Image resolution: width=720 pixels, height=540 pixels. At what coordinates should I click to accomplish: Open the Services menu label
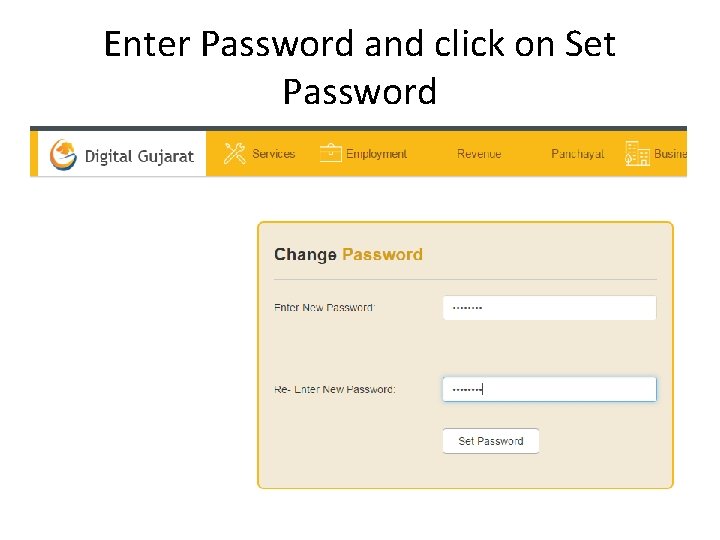[274, 154]
